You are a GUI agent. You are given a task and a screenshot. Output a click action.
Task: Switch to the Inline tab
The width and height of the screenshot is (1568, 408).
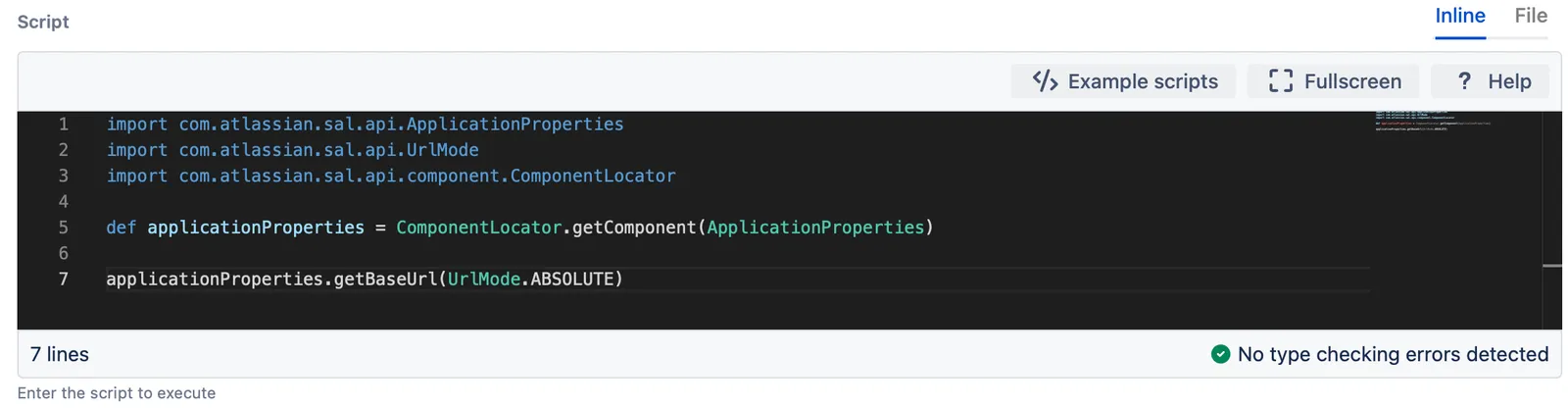1460,17
